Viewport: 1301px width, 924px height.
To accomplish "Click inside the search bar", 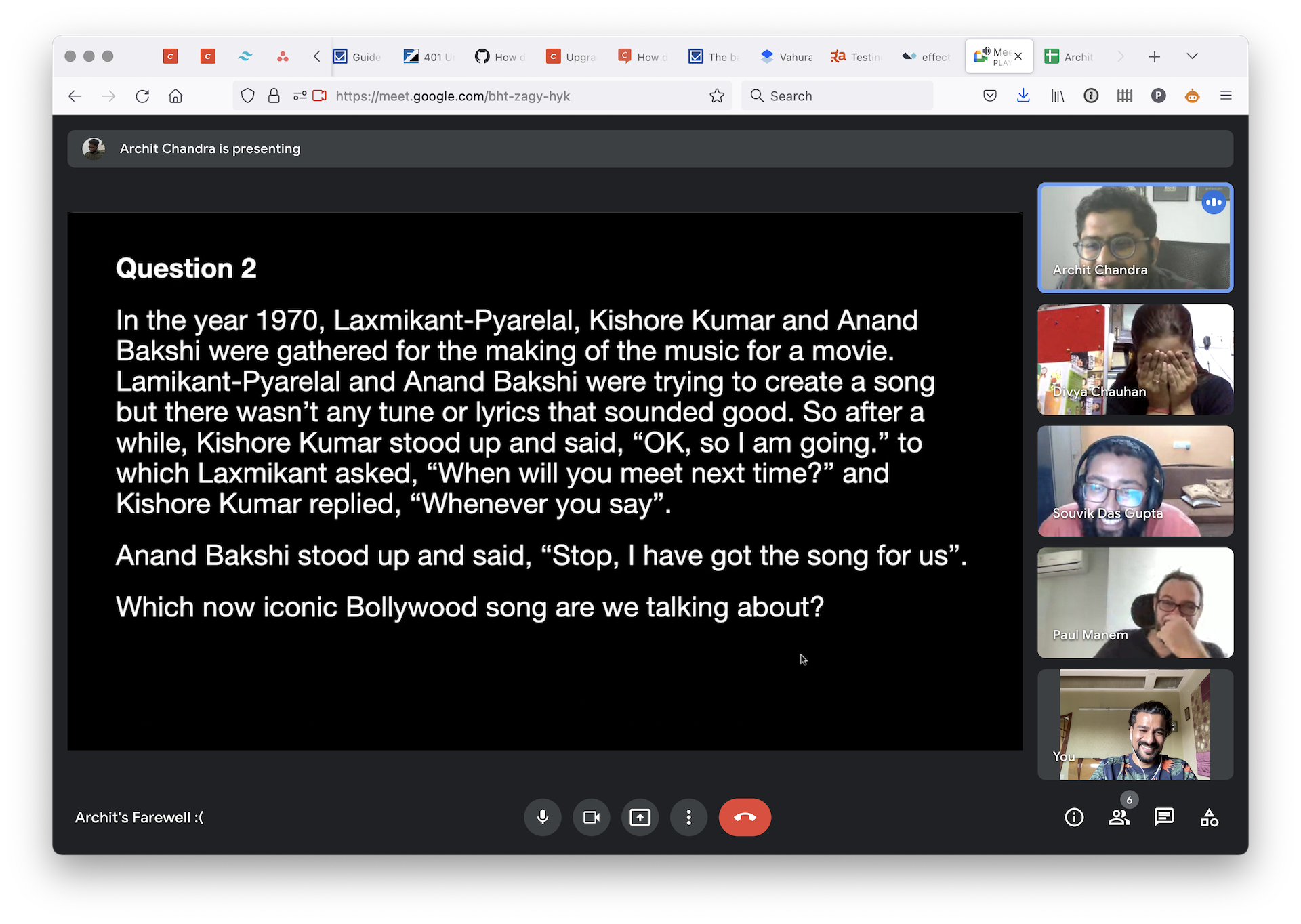I will tap(837, 96).
